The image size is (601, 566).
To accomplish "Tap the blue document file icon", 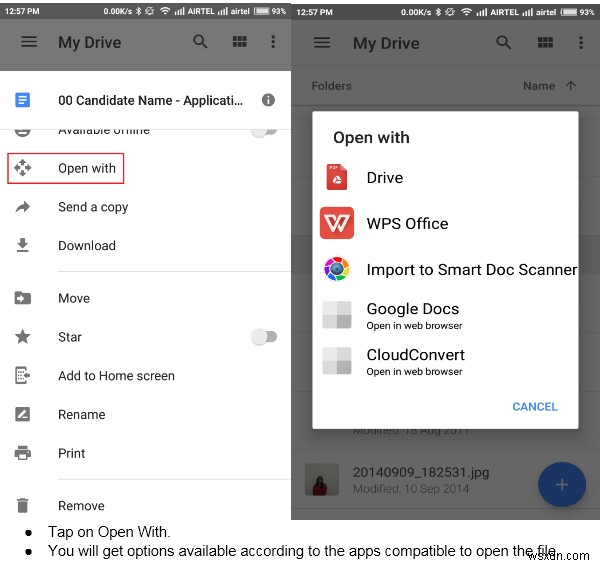I will click(22, 100).
